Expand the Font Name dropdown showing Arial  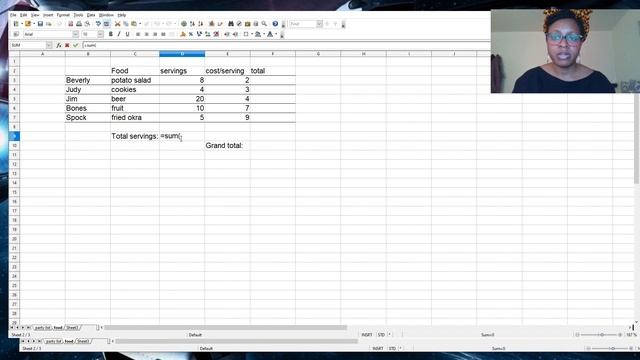click(x=76, y=34)
